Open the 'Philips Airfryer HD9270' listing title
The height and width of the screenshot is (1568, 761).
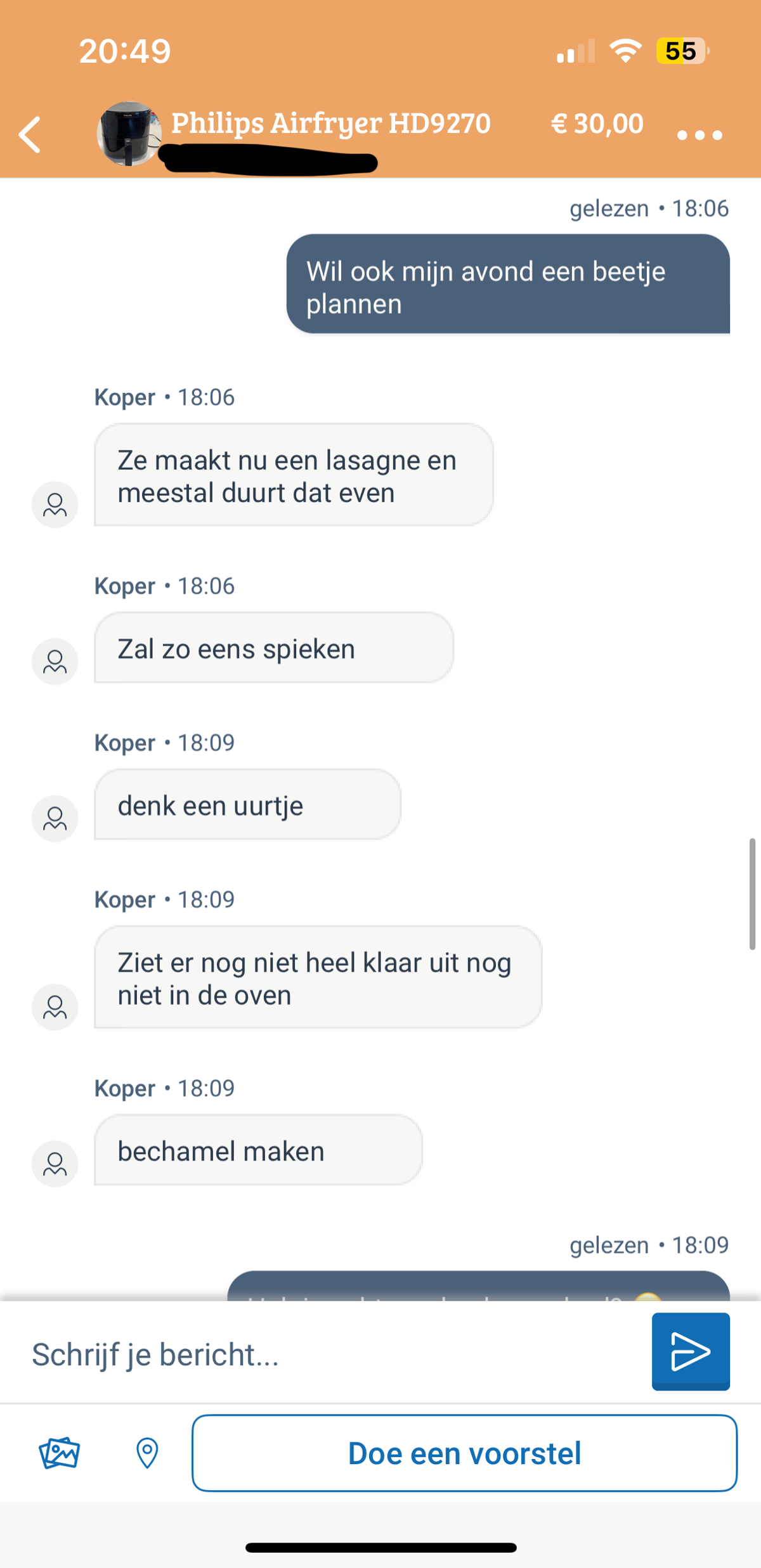[331, 123]
